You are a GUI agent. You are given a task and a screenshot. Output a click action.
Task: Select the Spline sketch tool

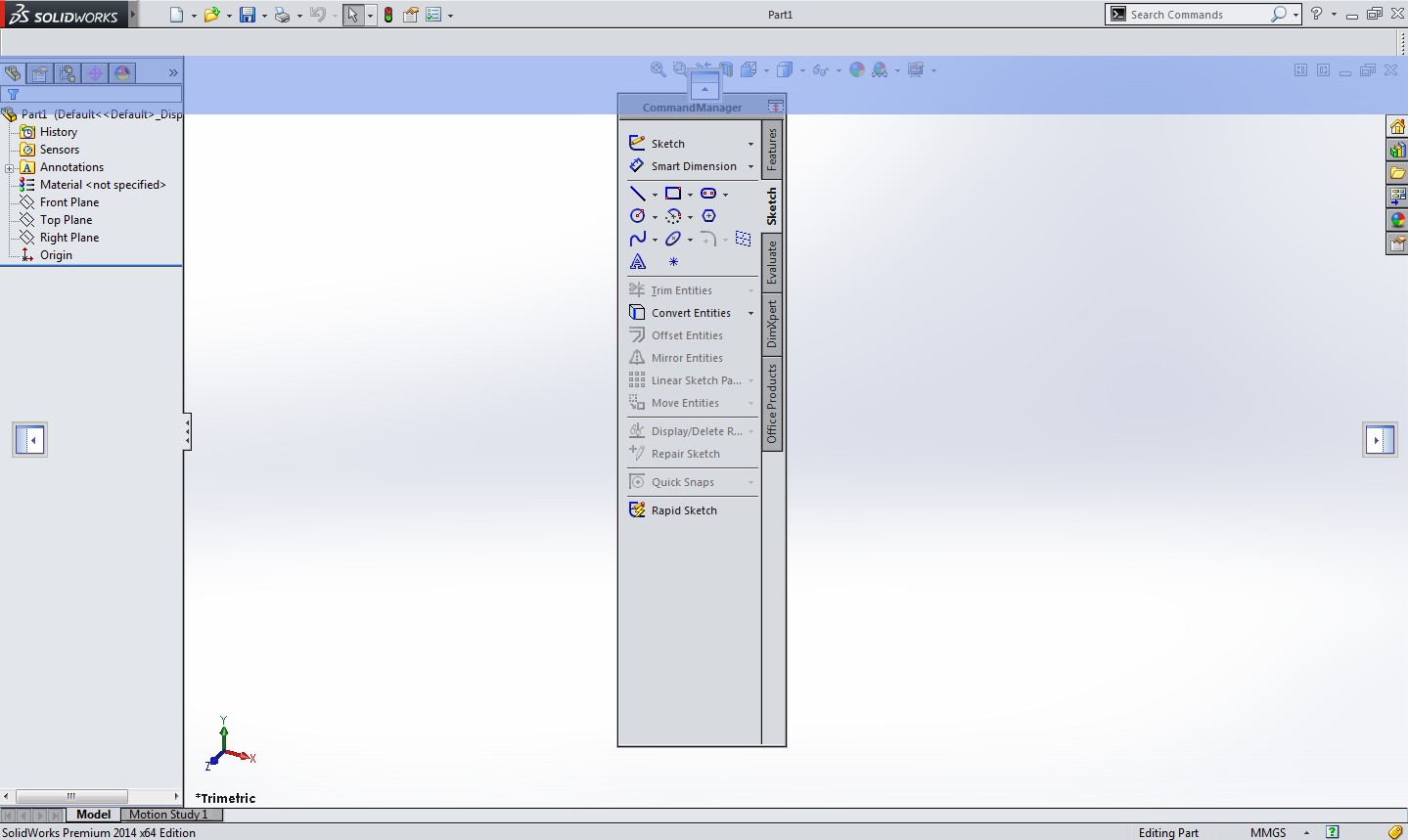pos(638,239)
